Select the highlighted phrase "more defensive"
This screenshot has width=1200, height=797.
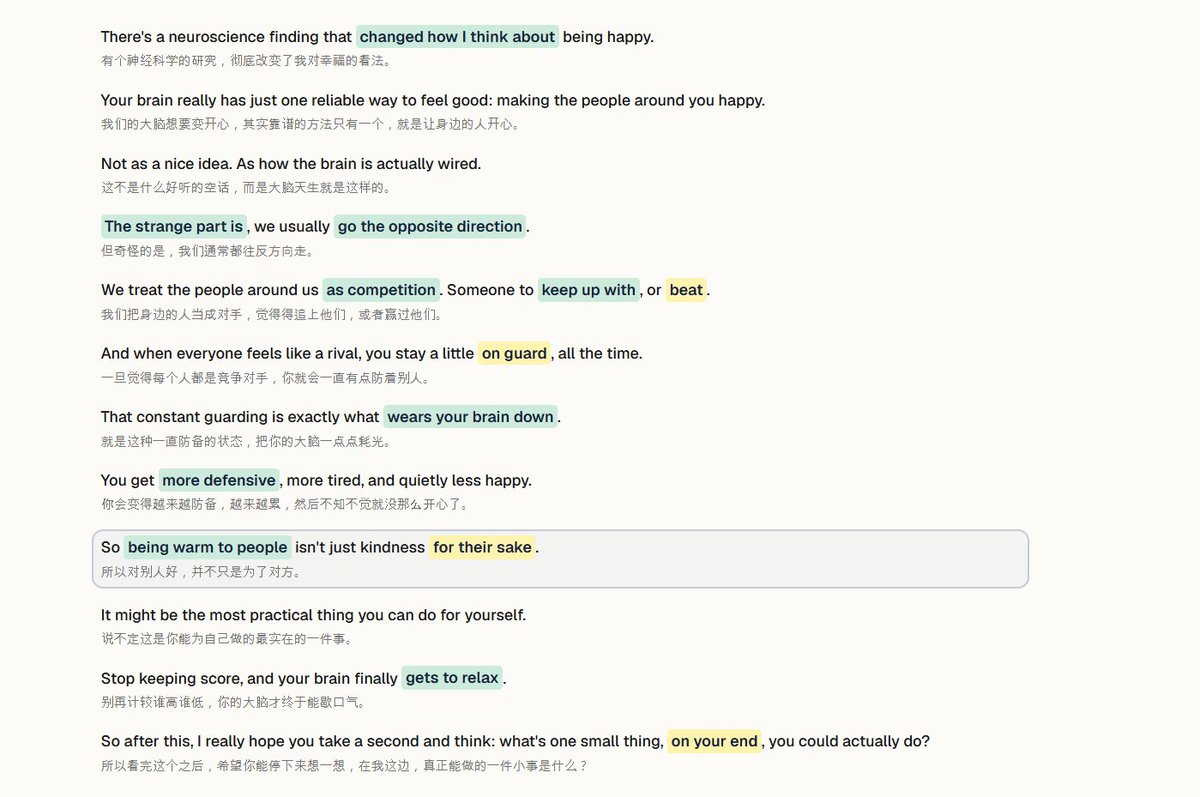pos(219,480)
